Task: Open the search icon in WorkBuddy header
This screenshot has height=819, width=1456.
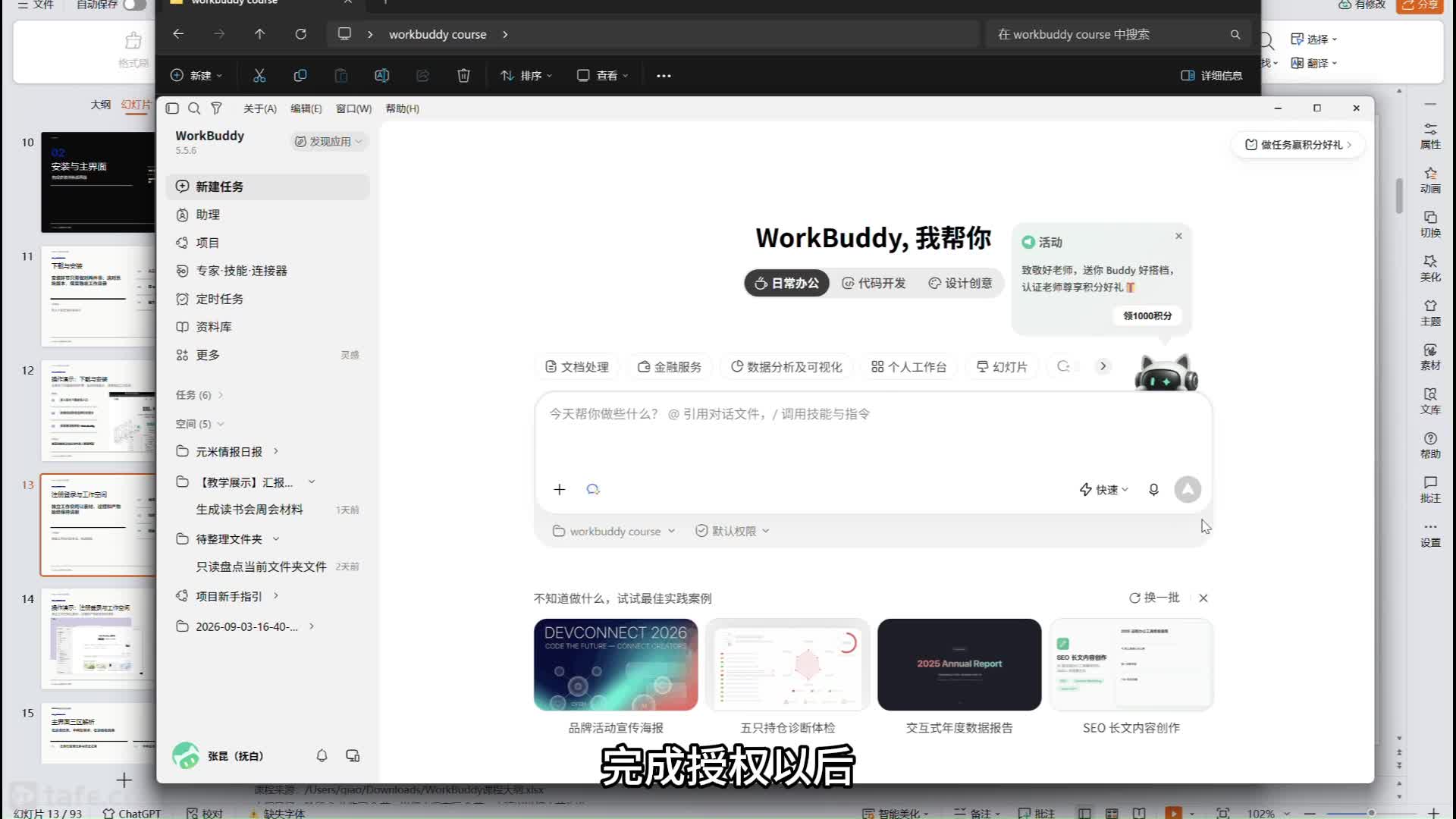Action: [194, 108]
